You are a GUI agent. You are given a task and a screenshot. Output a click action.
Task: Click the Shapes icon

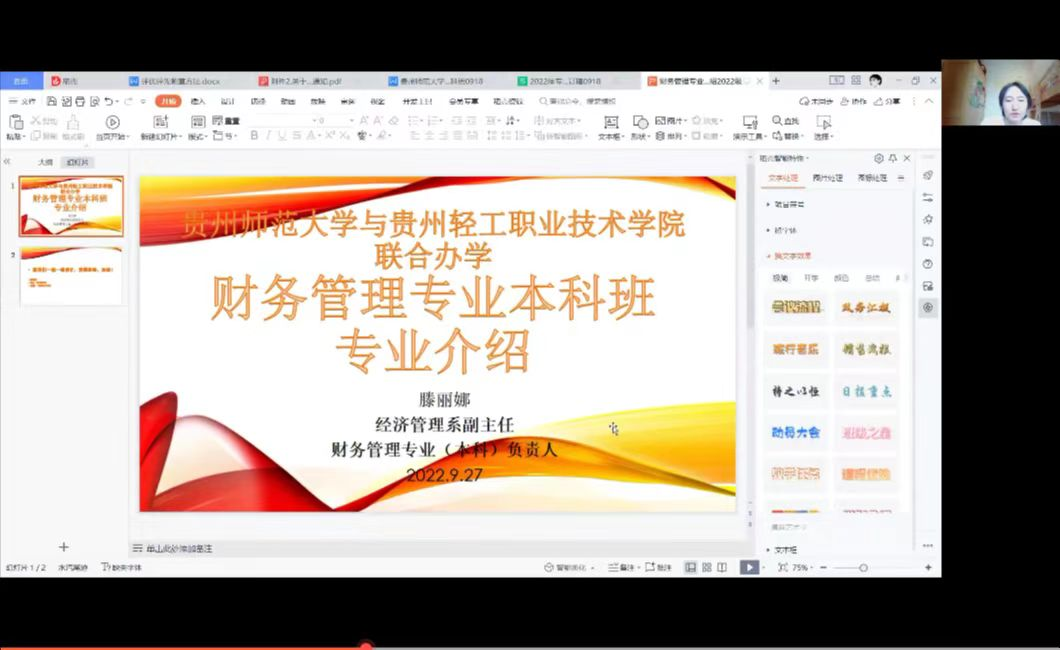pos(640,122)
